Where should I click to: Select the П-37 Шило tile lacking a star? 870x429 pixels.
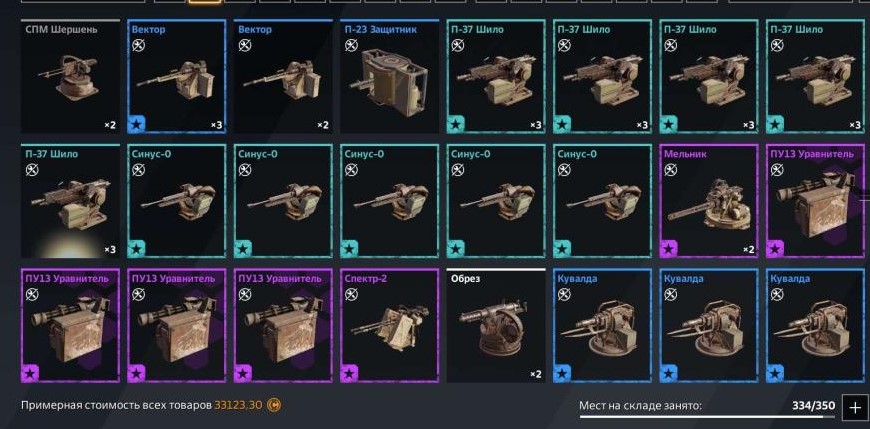point(70,201)
